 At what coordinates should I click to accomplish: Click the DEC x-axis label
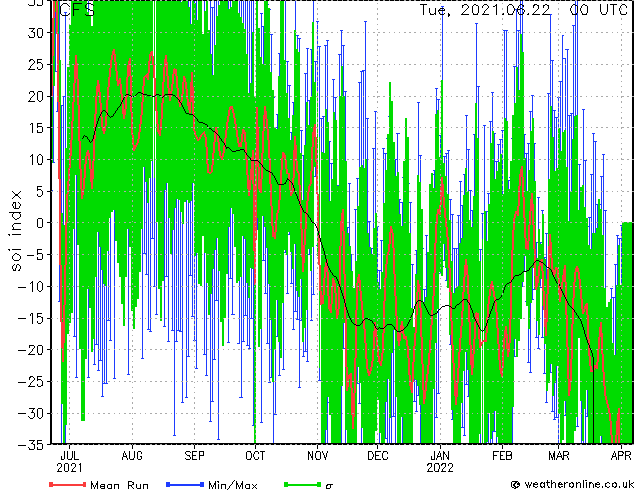coord(377,456)
